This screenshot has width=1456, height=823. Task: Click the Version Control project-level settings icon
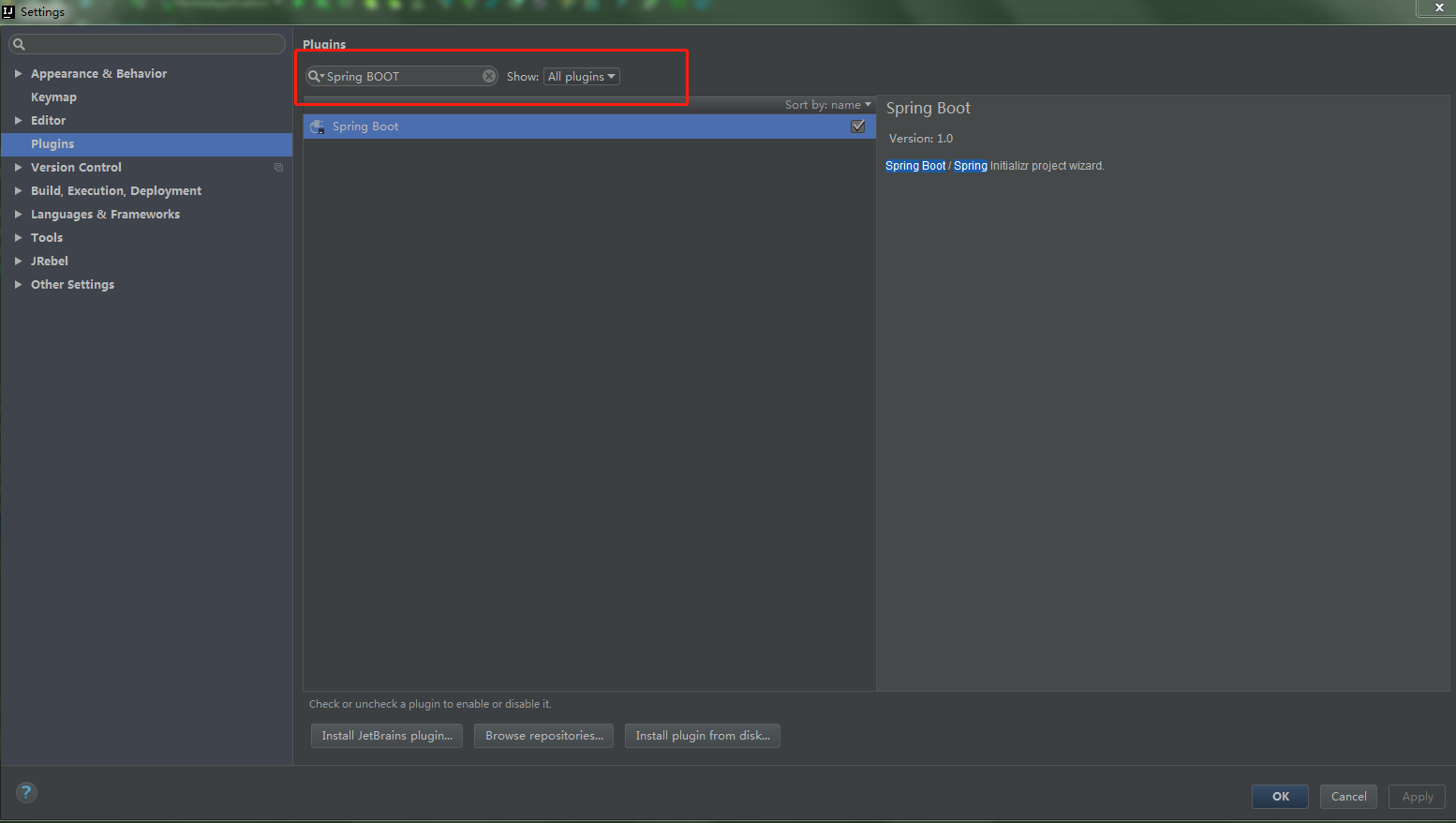[278, 167]
